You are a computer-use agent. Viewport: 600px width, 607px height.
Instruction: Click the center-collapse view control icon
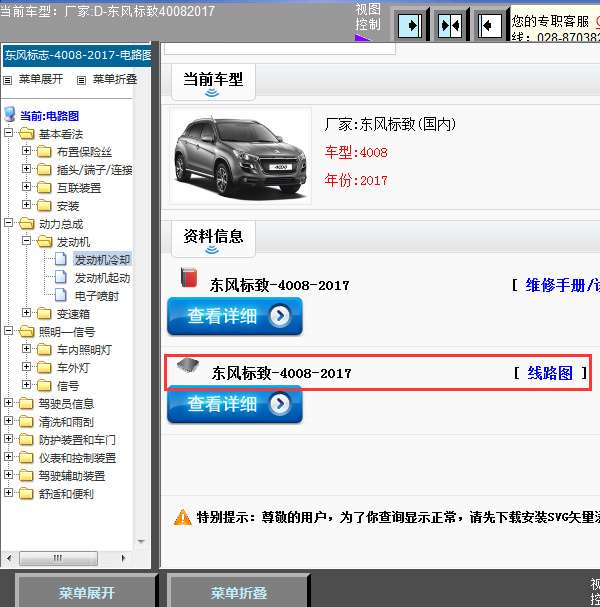point(450,26)
